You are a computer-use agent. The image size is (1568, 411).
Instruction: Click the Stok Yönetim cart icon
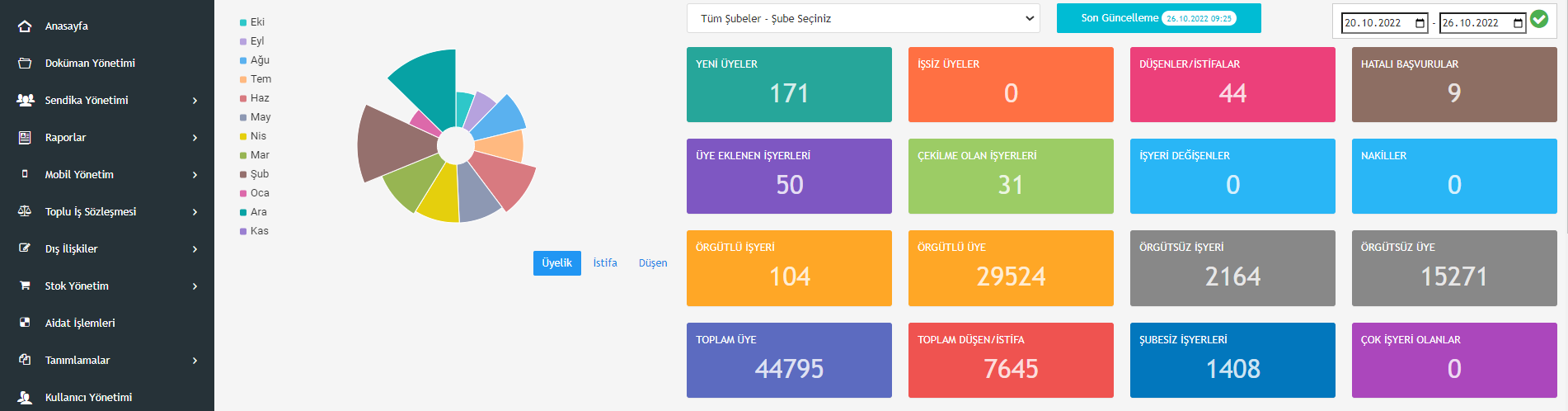click(x=25, y=286)
